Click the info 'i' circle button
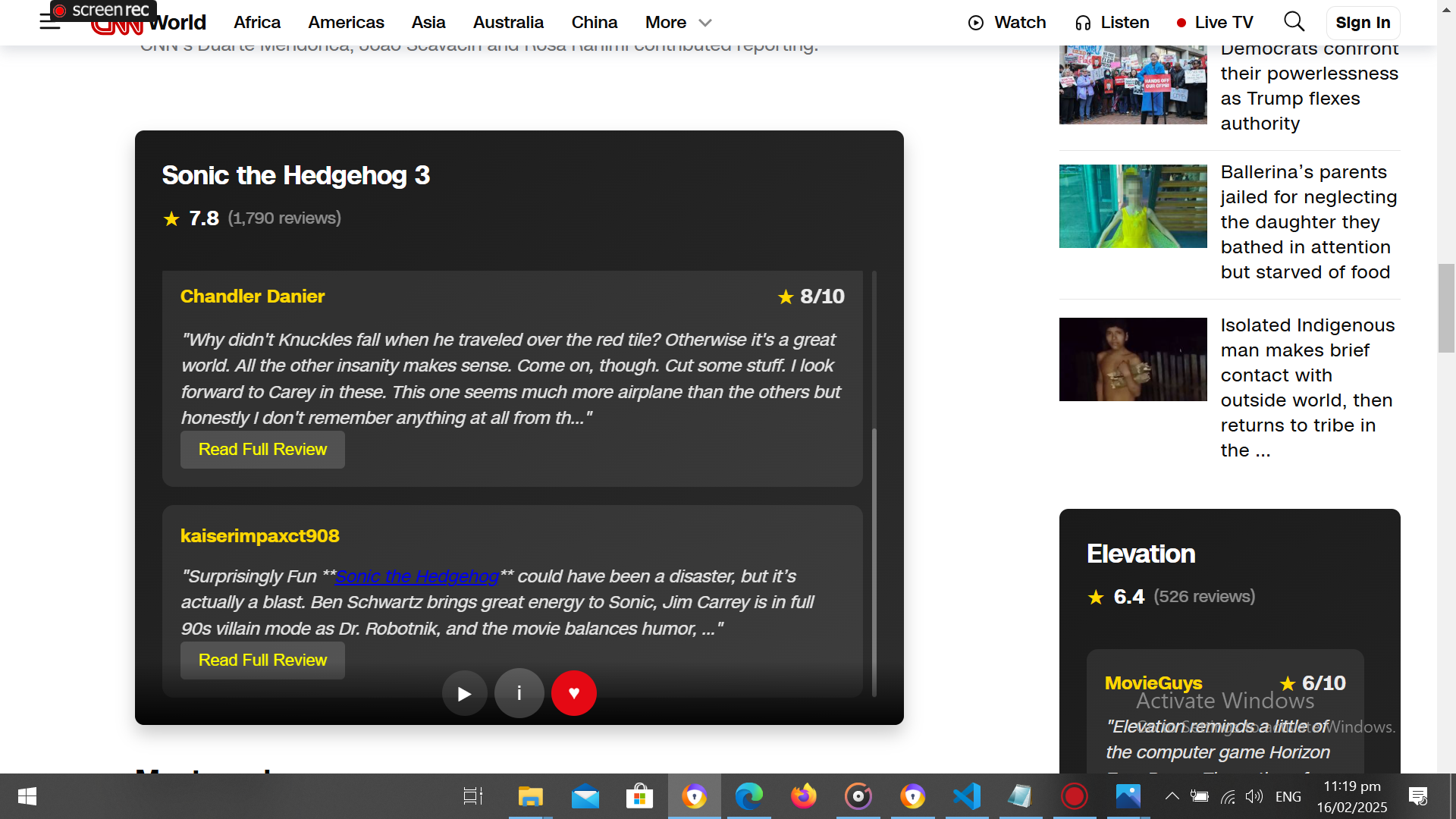This screenshot has height=819, width=1456. click(x=519, y=693)
